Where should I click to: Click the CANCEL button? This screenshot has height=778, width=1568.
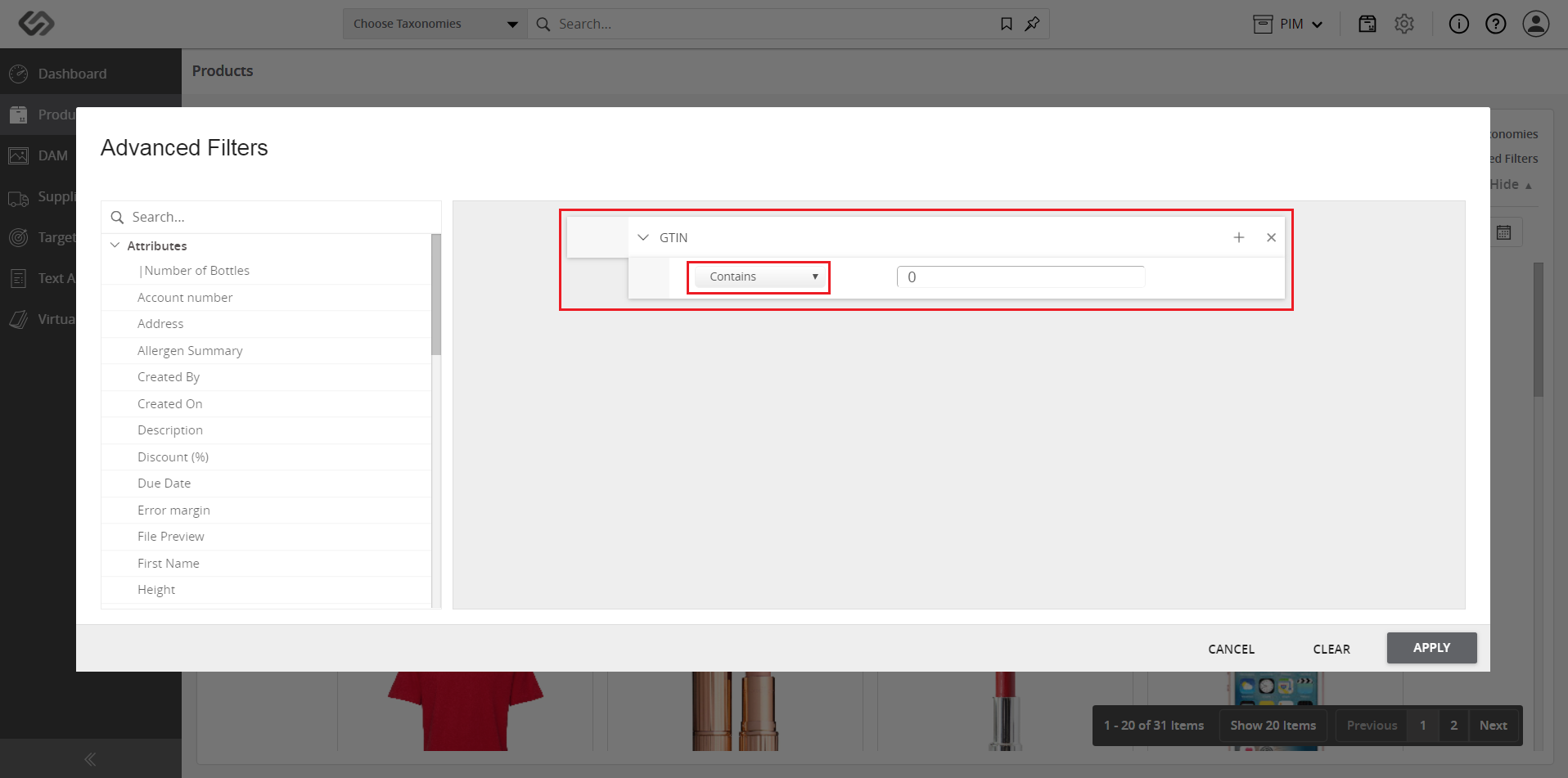click(1231, 649)
